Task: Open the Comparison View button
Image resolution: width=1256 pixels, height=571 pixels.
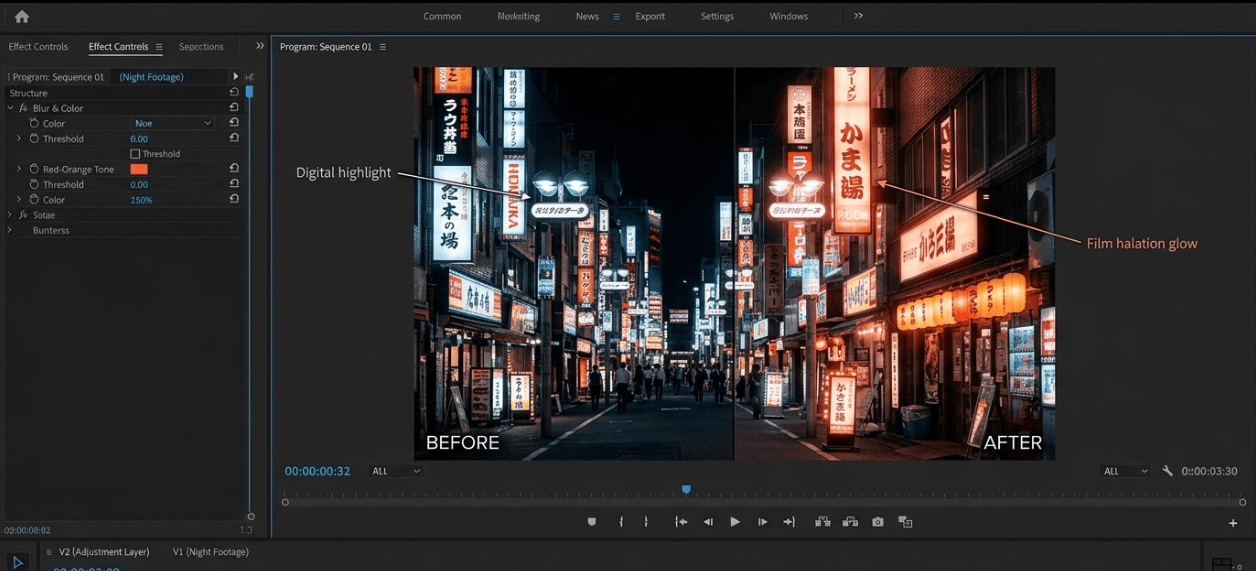Action: (905, 522)
